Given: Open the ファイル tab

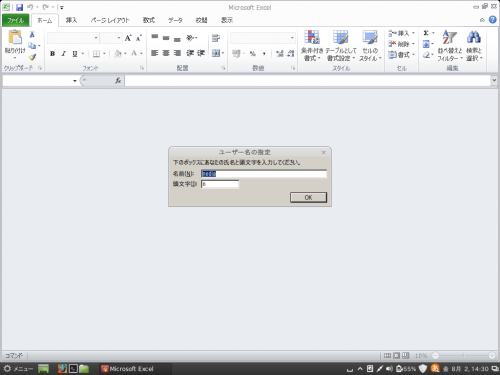Looking at the screenshot, I should point(15,20).
